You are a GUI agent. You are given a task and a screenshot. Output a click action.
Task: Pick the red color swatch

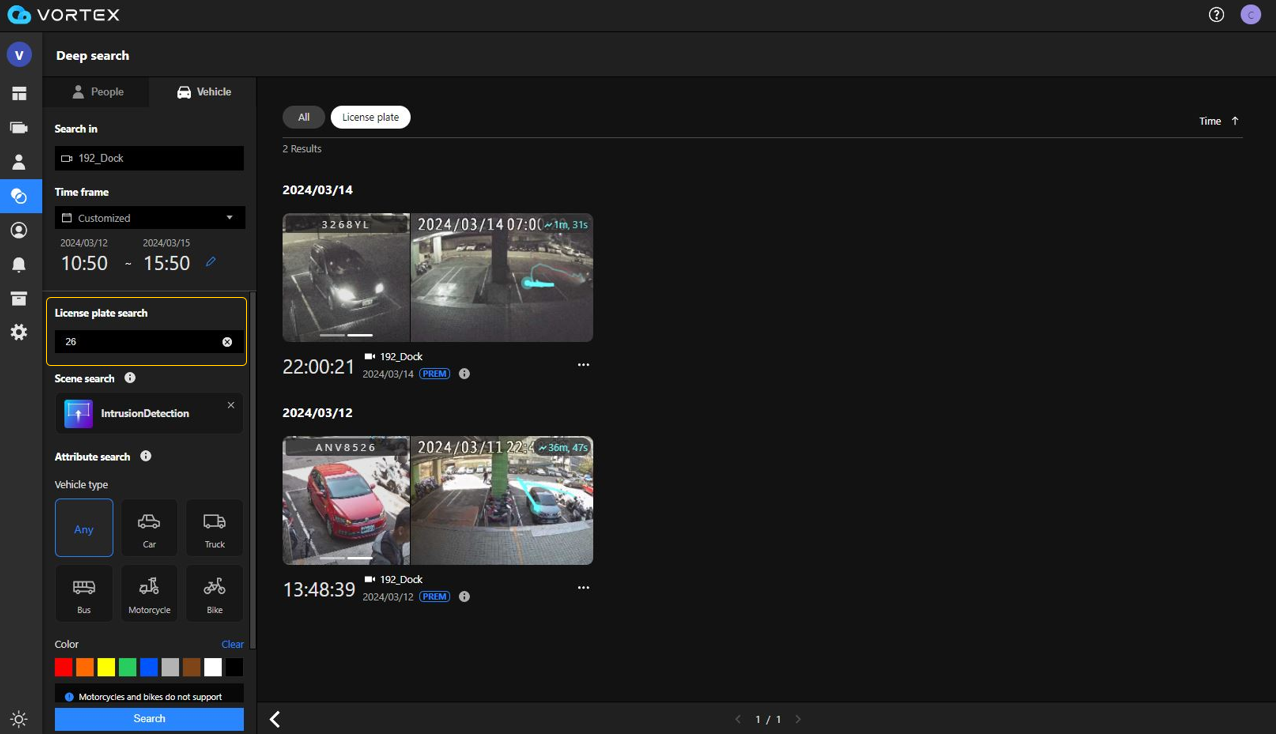[x=63, y=666]
